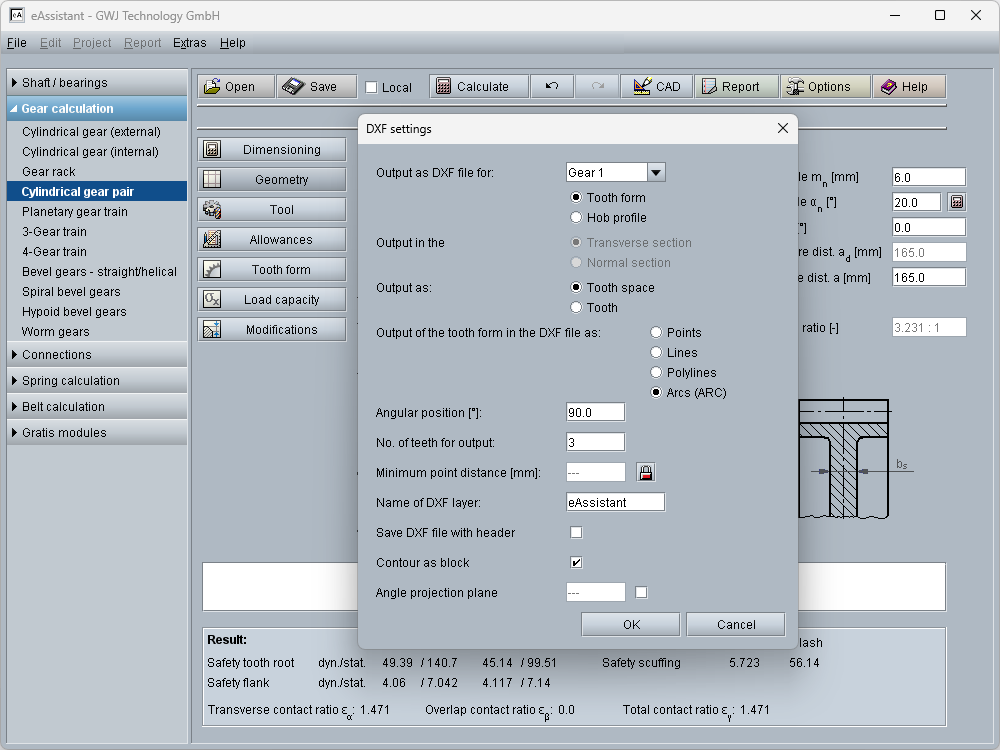This screenshot has height=750, width=1000.
Task: Choose Polylines output option
Action: tap(656, 372)
